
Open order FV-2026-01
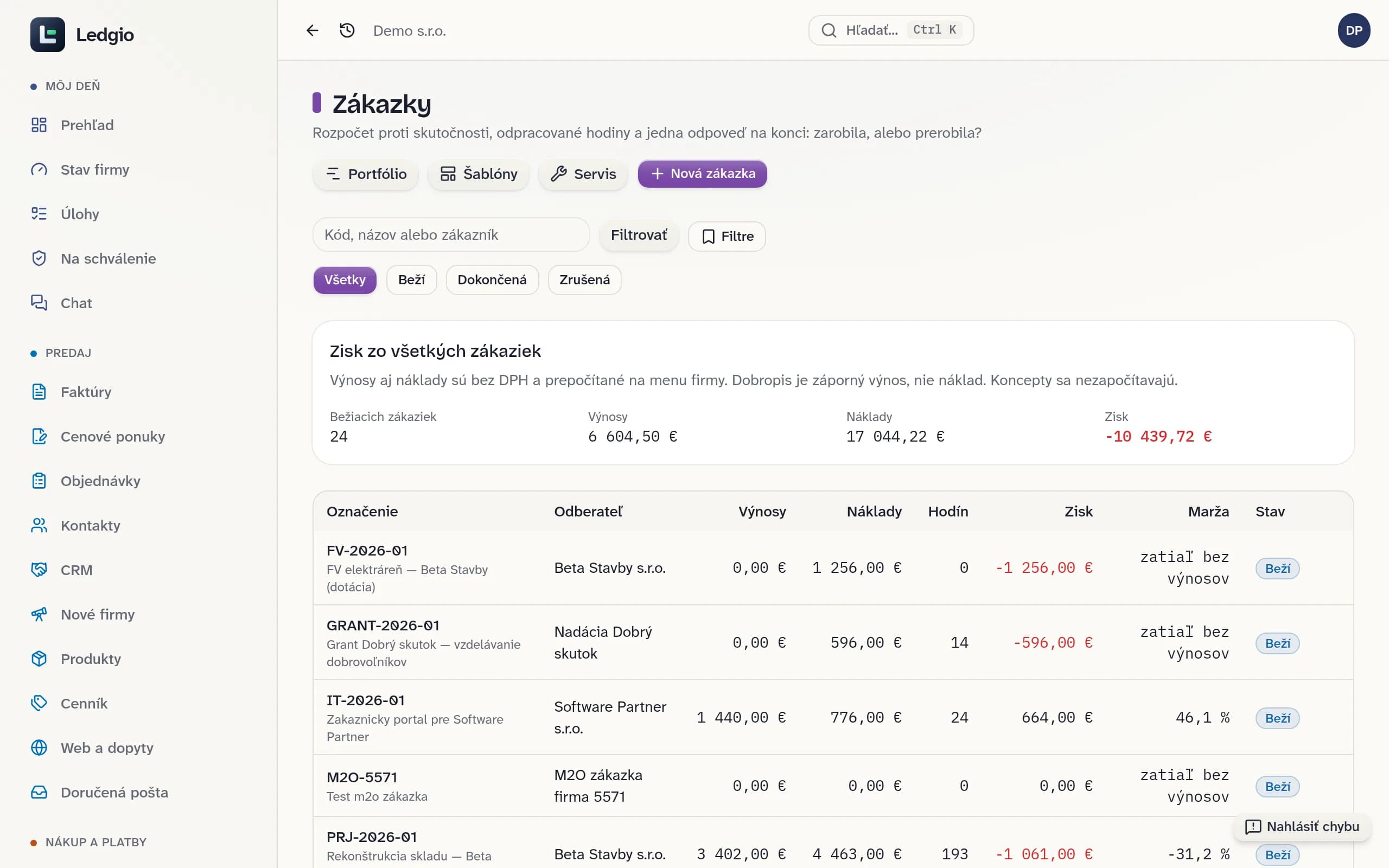(367, 551)
